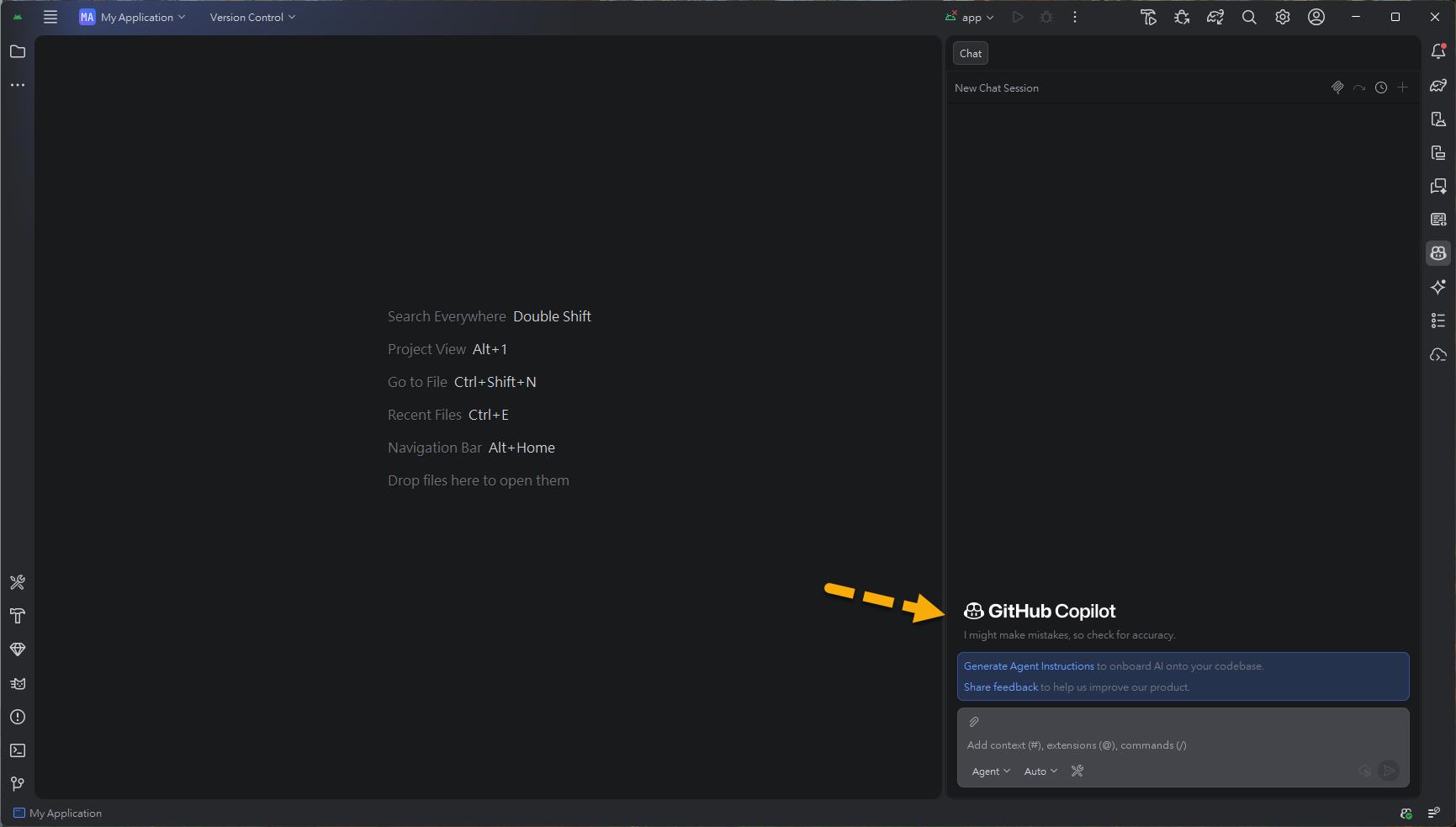1456x827 pixels.
Task: Open the Agent mode dropdown
Action: pyautogui.click(x=991, y=771)
